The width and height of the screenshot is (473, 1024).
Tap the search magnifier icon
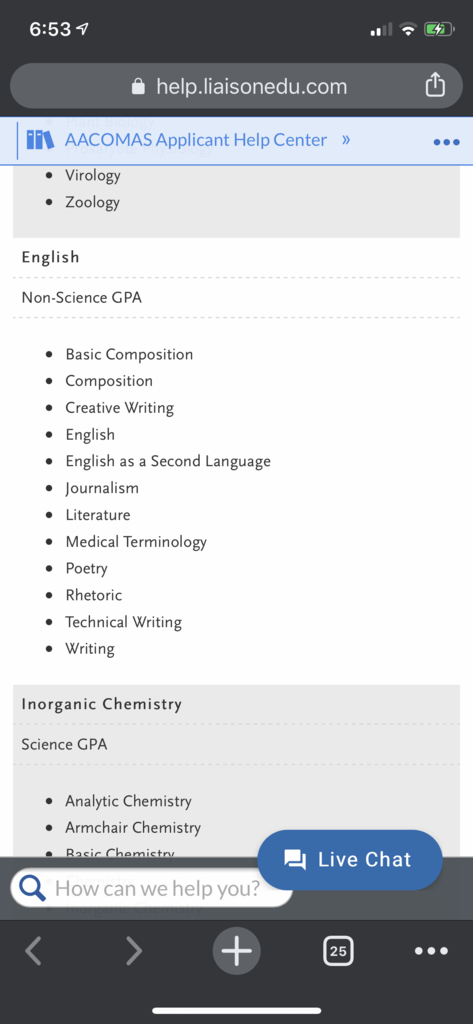click(x=31, y=888)
